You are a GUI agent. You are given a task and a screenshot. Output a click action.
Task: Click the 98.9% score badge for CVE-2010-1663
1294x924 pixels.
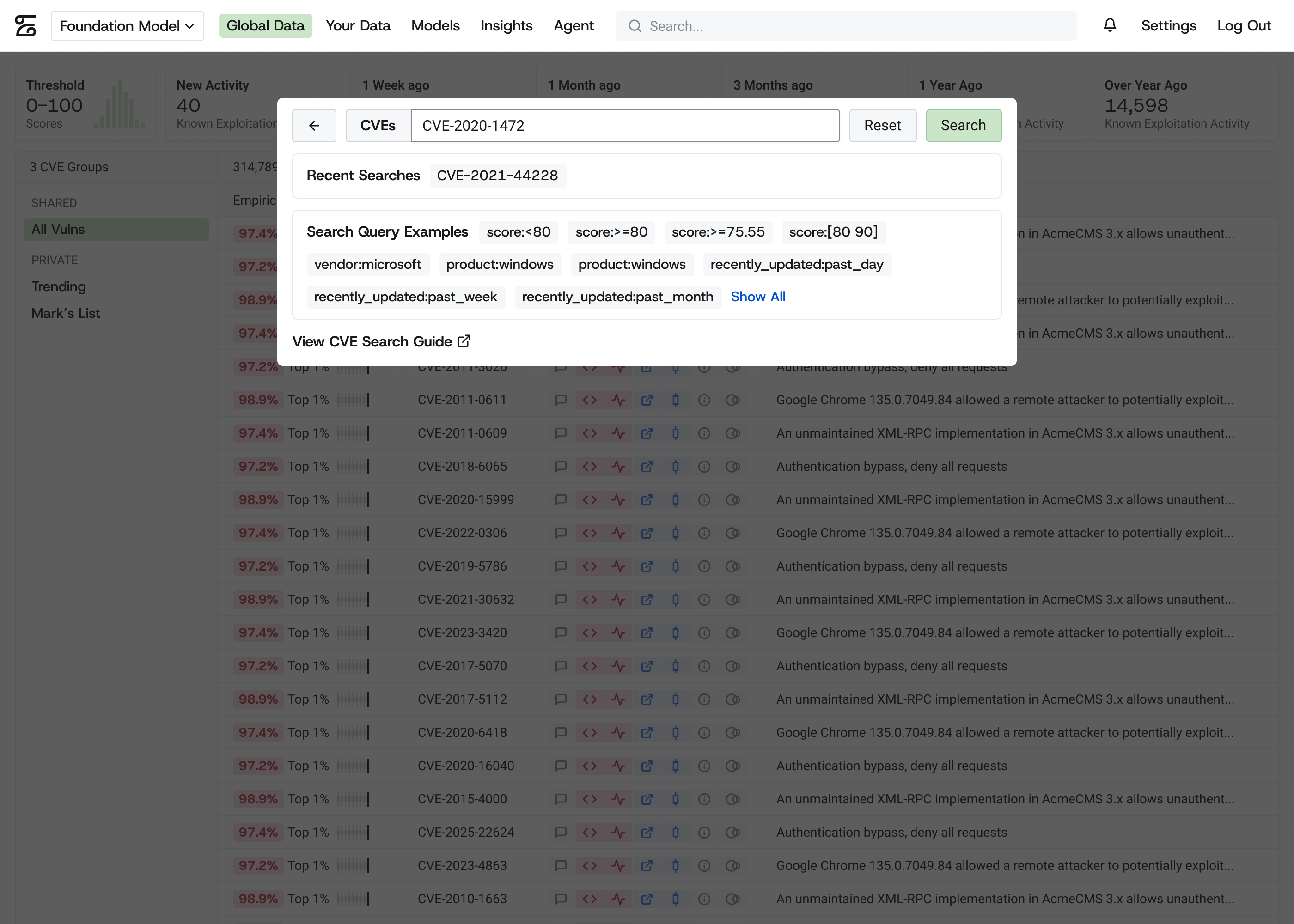coord(258,899)
